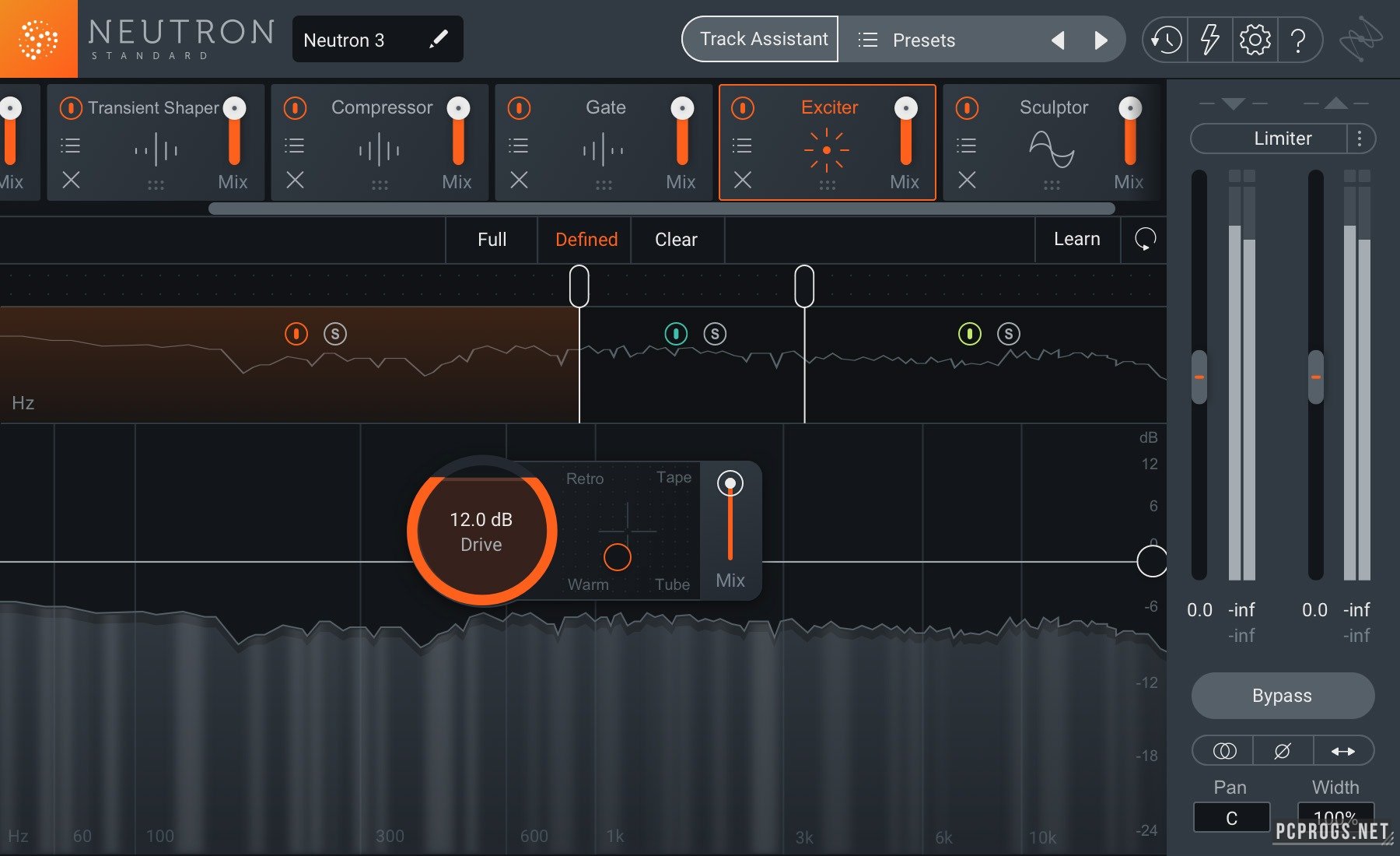Click the Learn crossover button
This screenshot has height=856, width=1400.
click(1077, 239)
